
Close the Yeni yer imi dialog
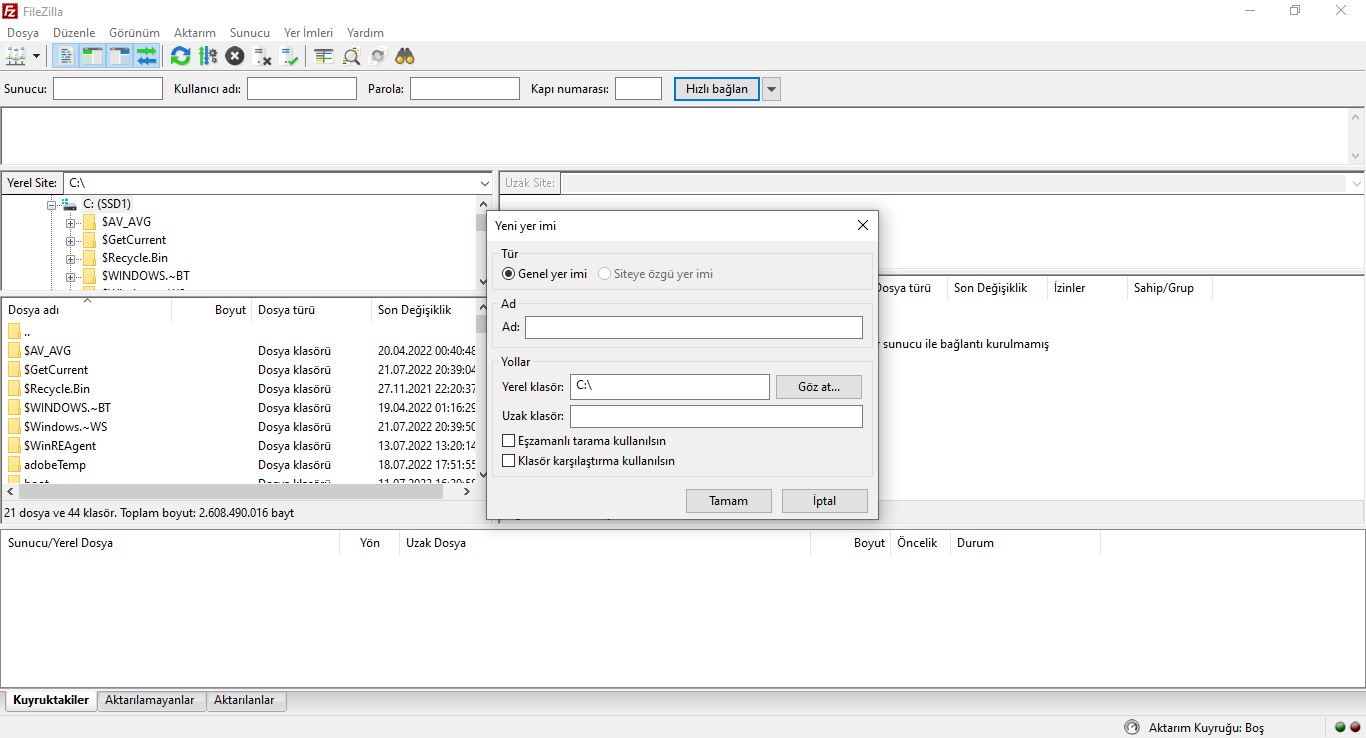pos(863,225)
